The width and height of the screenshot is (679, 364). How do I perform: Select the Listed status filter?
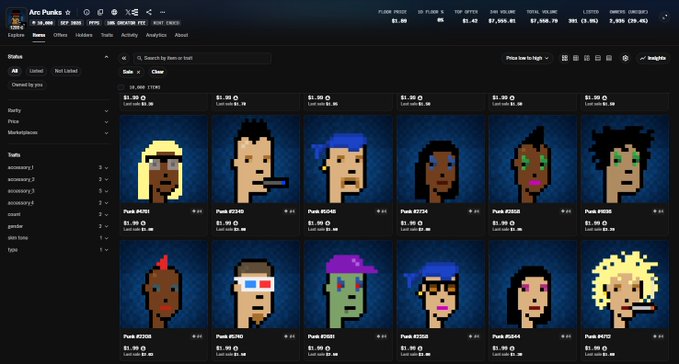[36, 71]
